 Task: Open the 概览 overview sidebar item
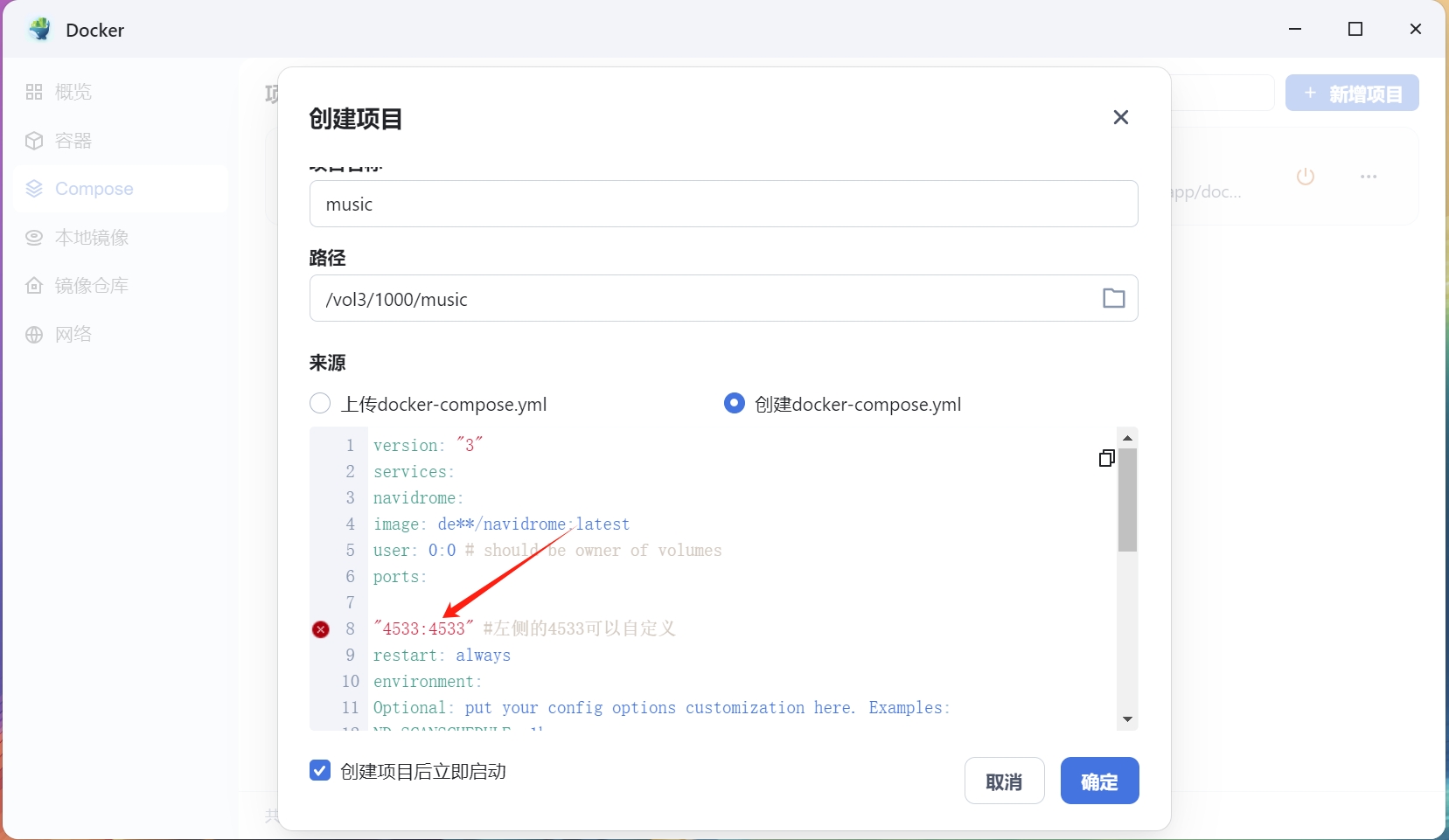tap(120, 92)
